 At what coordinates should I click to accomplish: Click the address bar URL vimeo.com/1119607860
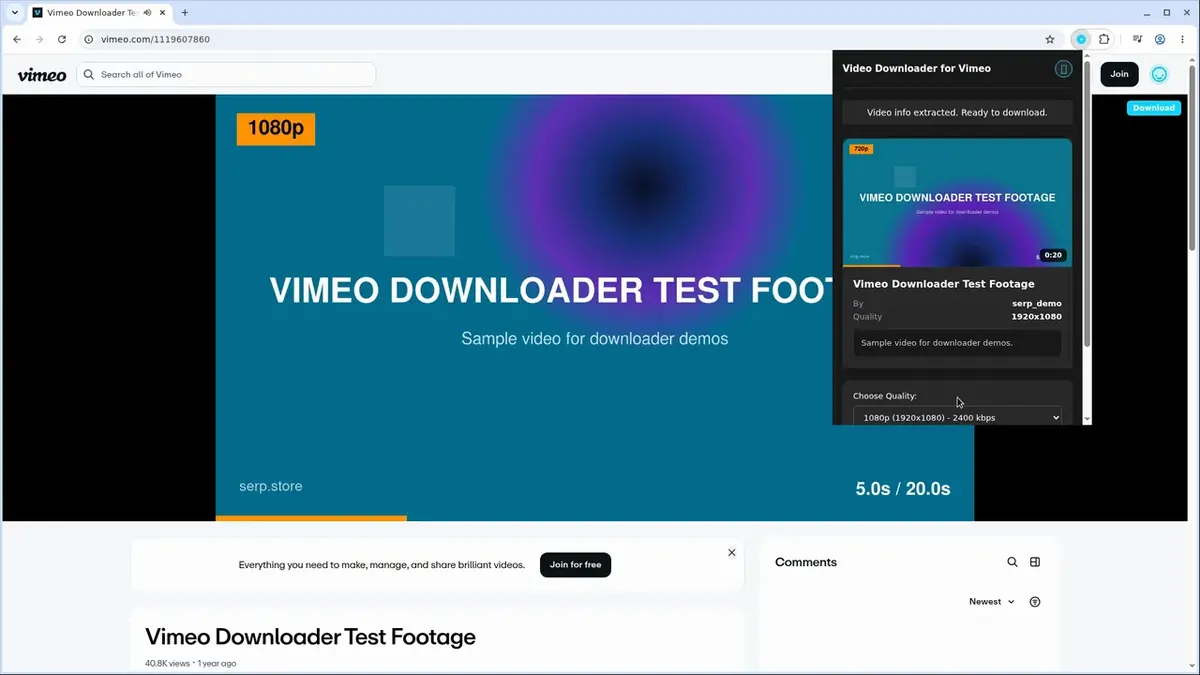click(x=155, y=39)
